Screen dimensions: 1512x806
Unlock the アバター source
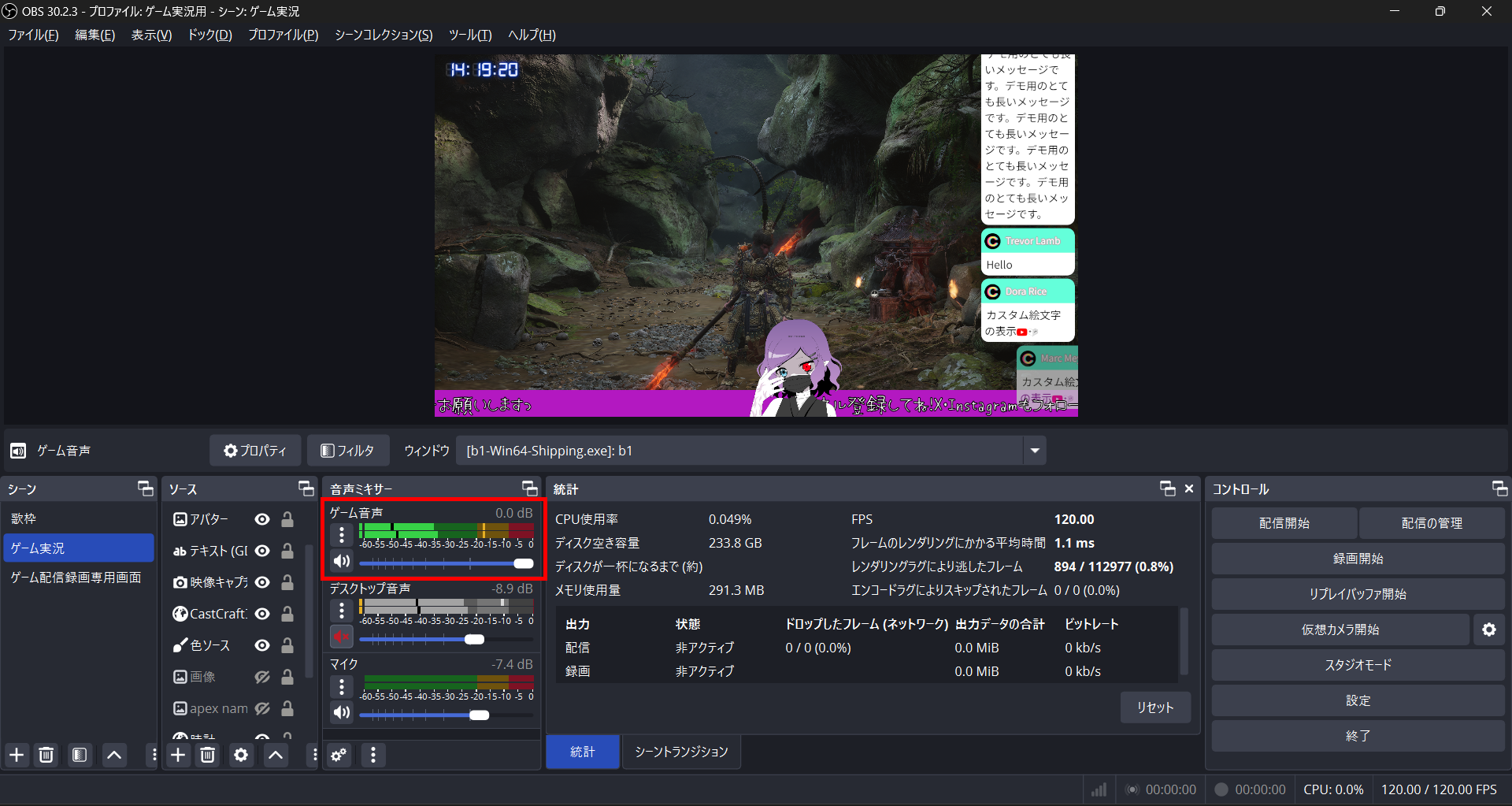(287, 519)
